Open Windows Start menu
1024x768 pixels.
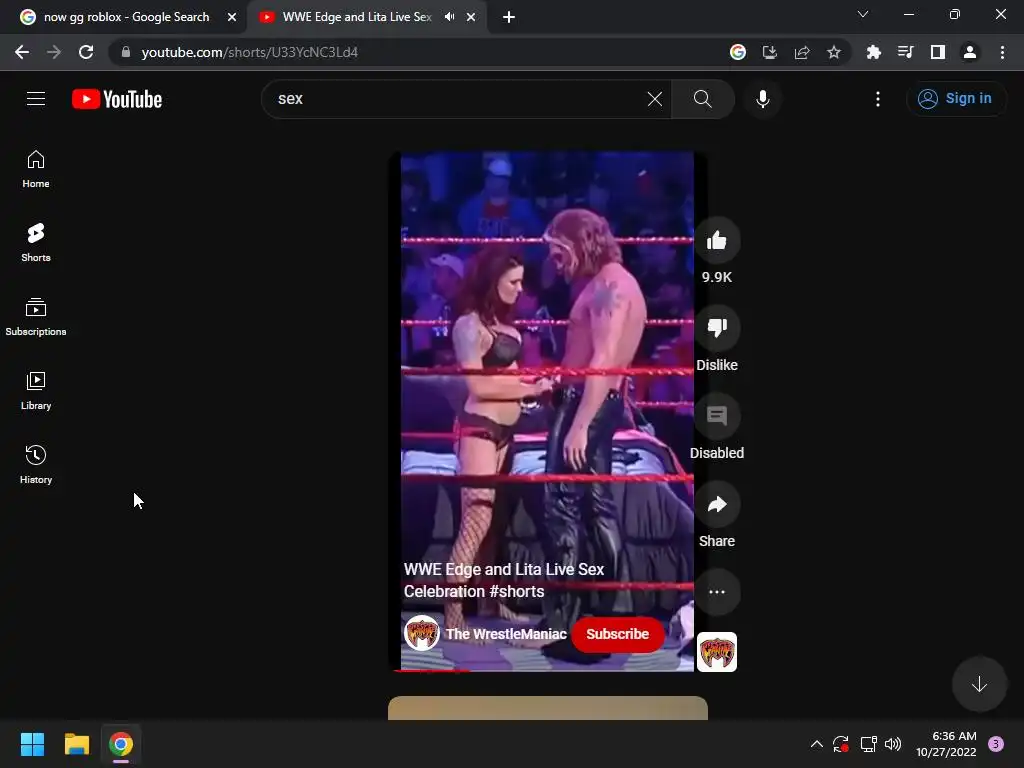[x=32, y=744]
